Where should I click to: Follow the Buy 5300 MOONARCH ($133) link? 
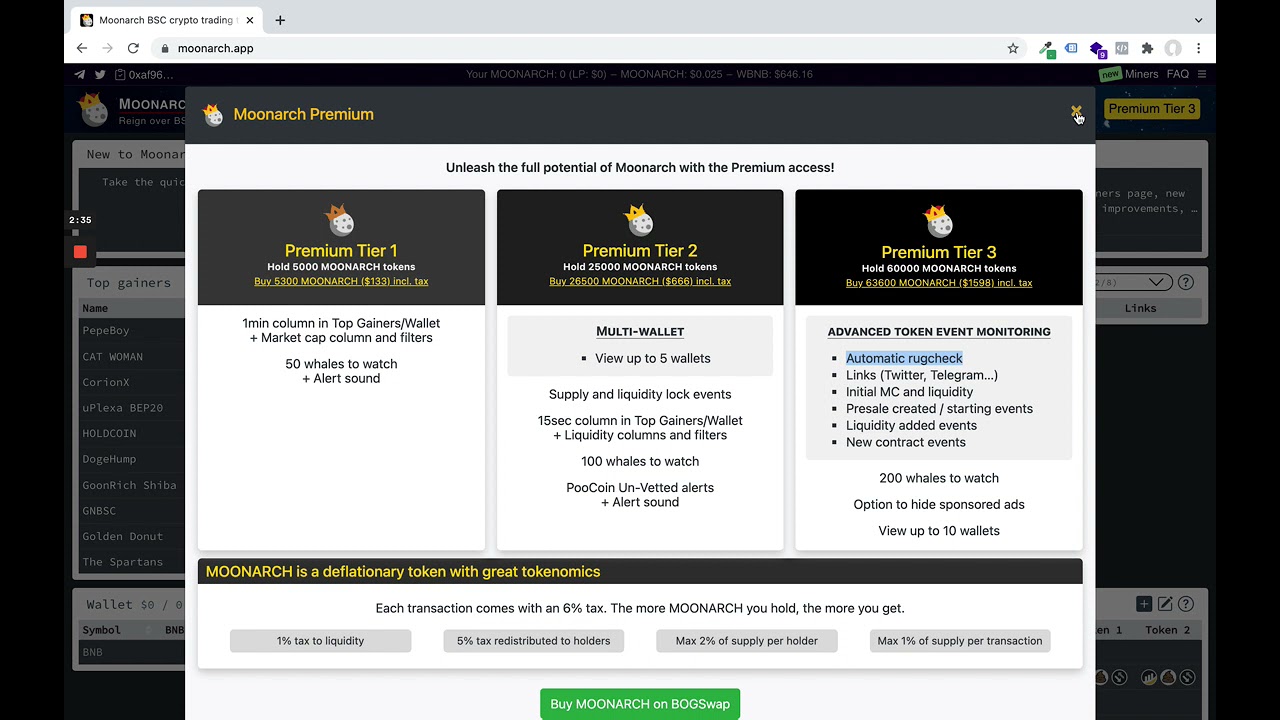click(x=341, y=281)
